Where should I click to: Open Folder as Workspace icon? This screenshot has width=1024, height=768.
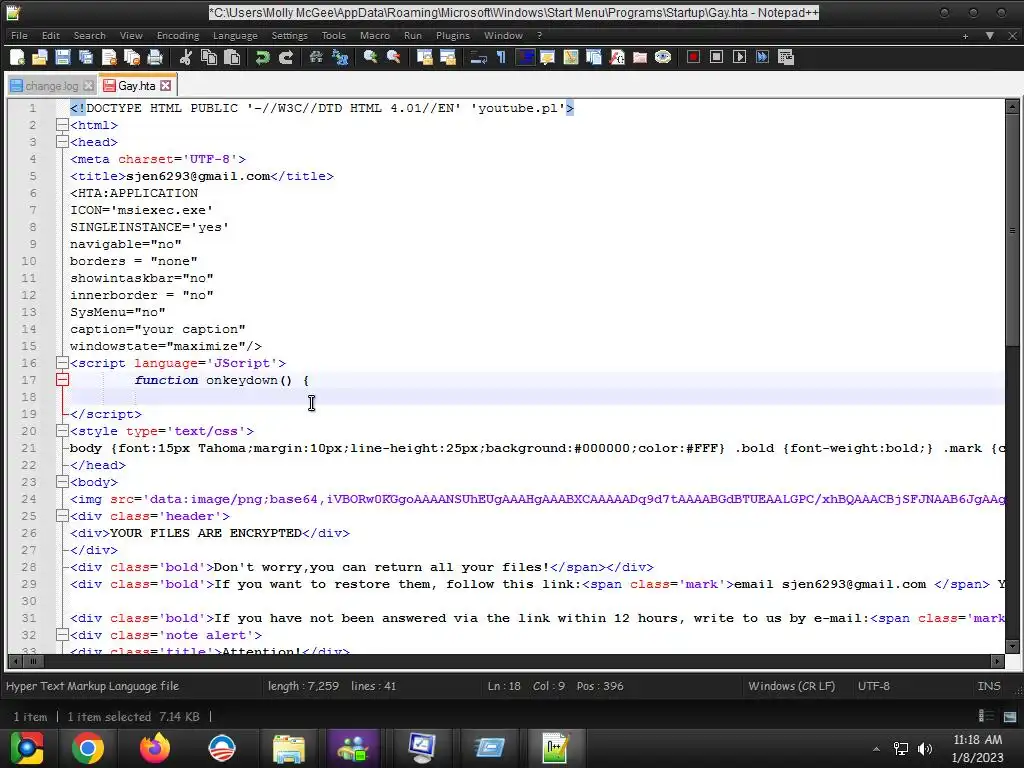(x=640, y=57)
